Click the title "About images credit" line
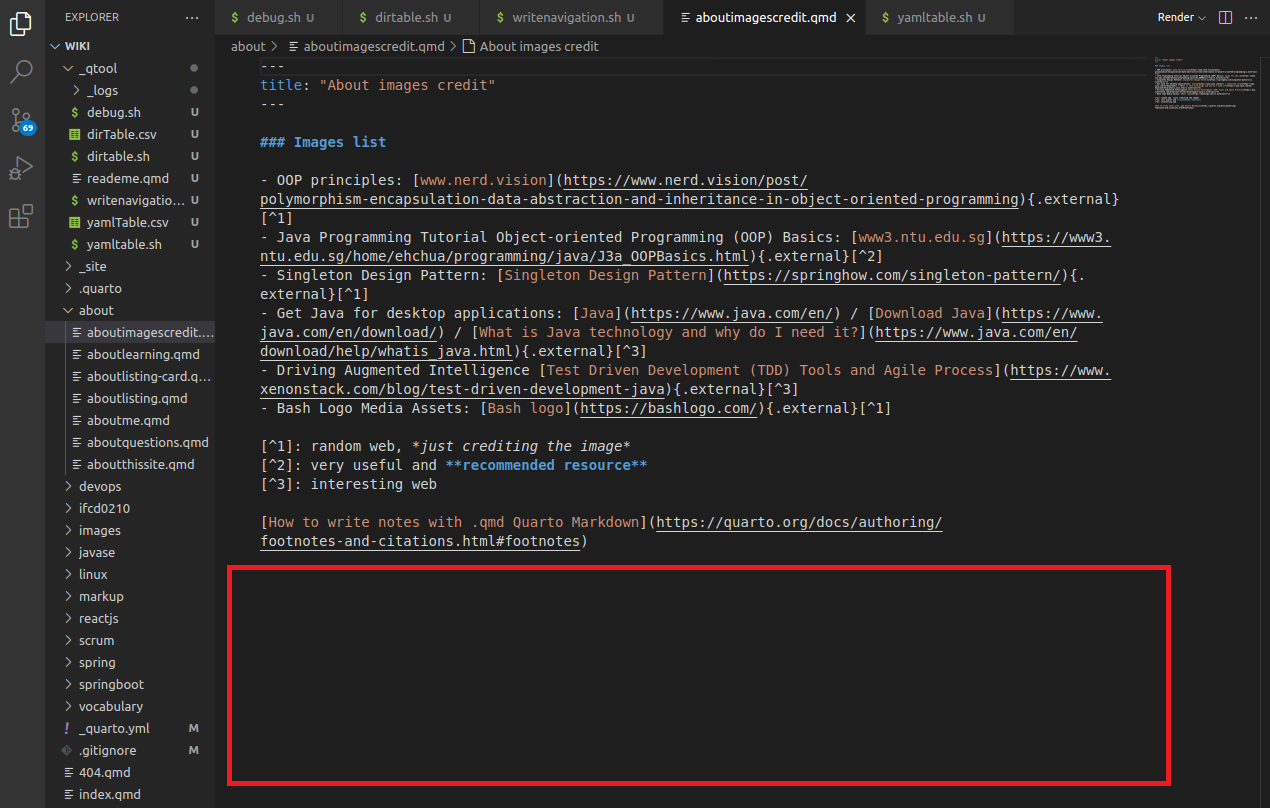The image size is (1270, 808). pyautogui.click(x=378, y=85)
